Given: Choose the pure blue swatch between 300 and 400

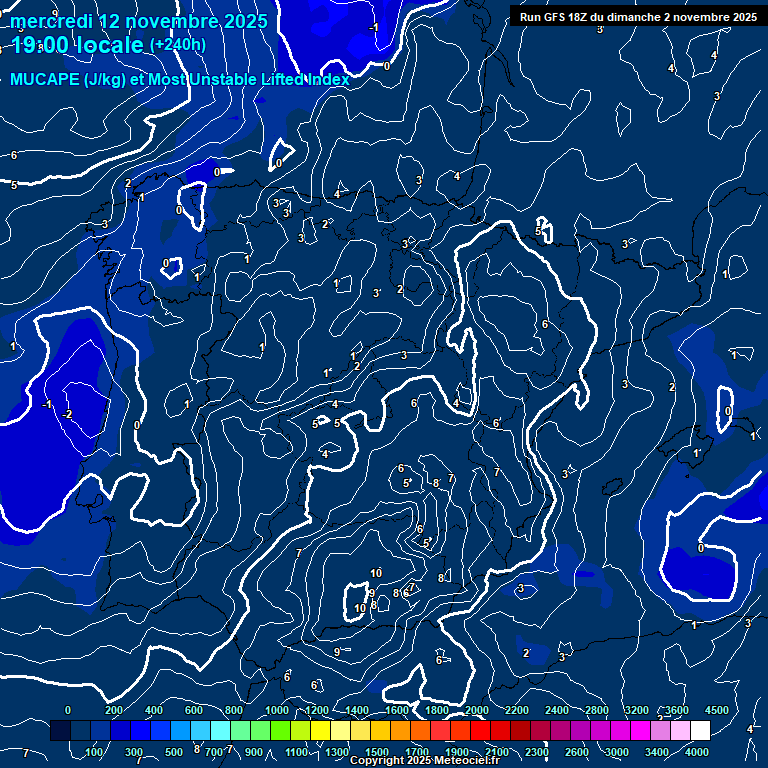Looking at the screenshot, I should 140,730.
